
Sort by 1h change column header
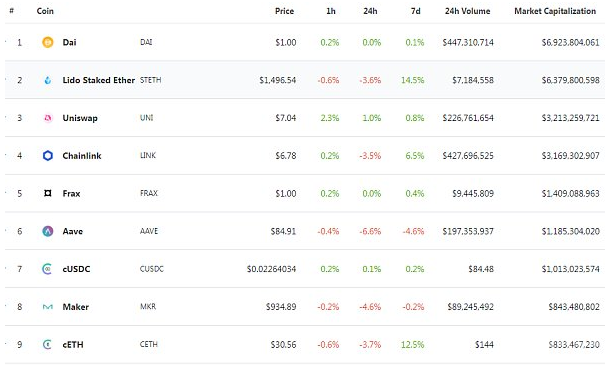331,11
